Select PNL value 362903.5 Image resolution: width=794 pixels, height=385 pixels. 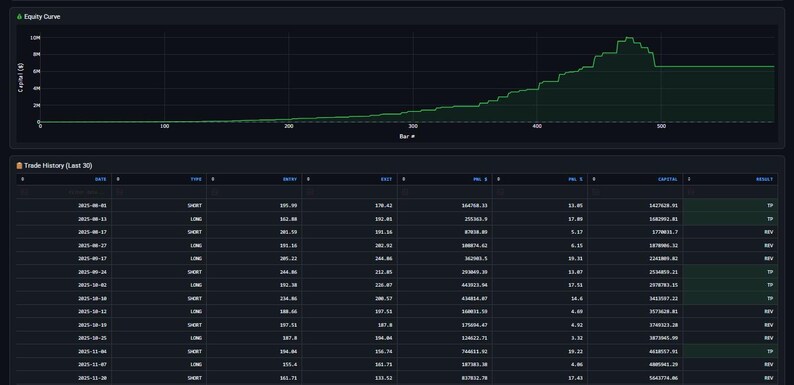tap(475, 258)
